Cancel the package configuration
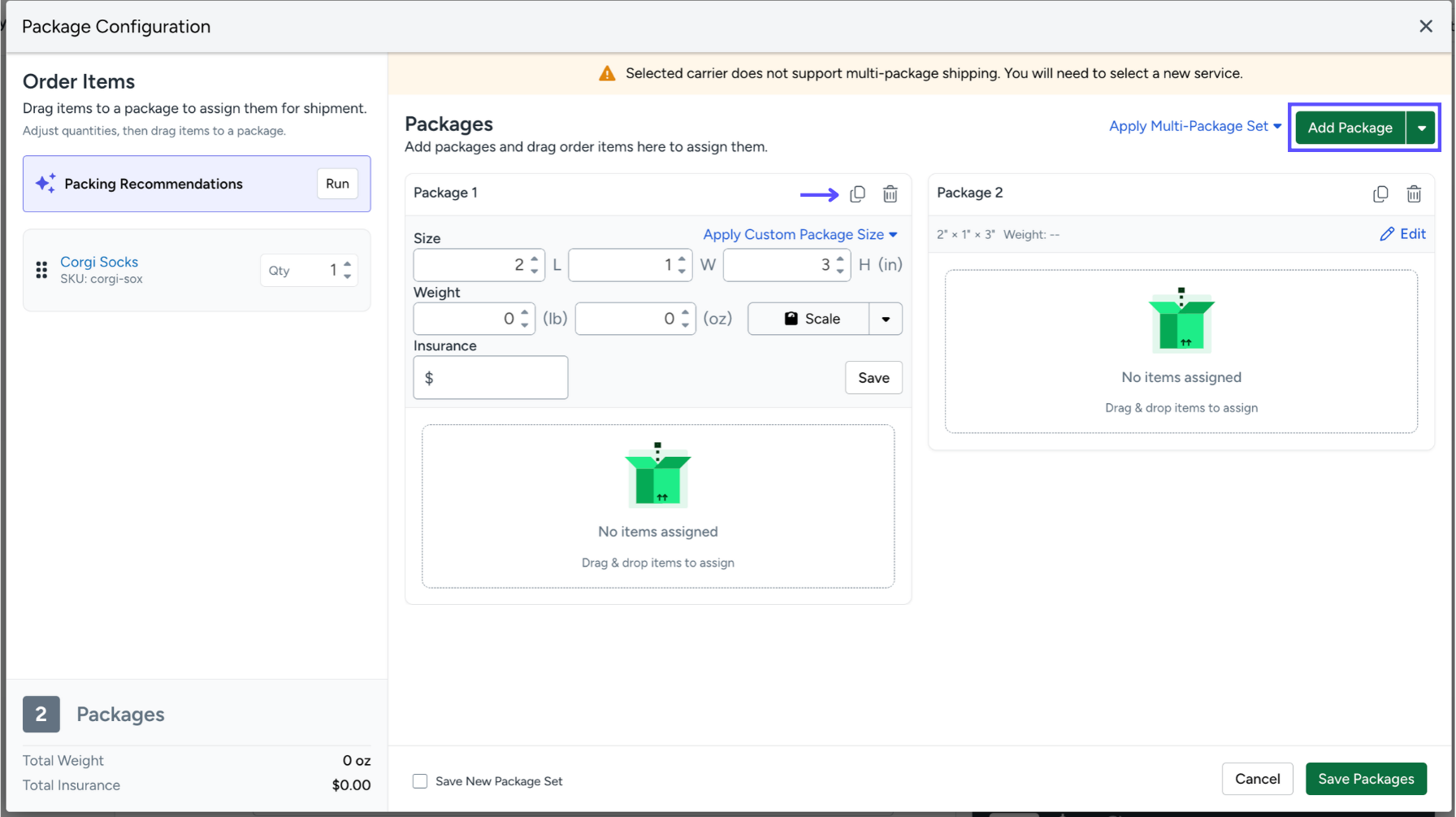1456x817 pixels. tap(1257, 779)
